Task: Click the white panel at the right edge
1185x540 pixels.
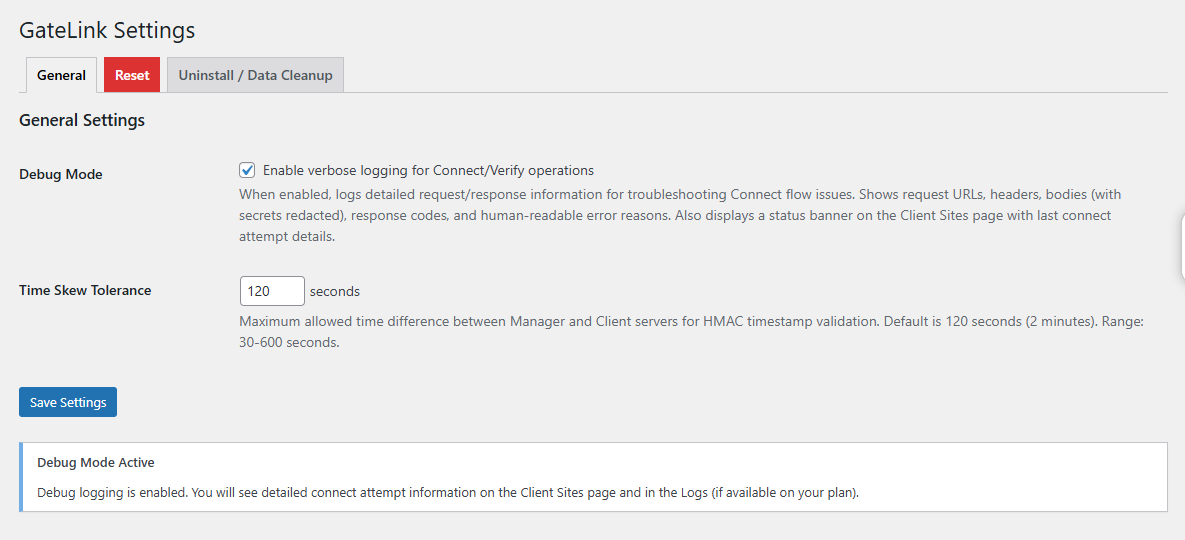Action: (1180, 245)
